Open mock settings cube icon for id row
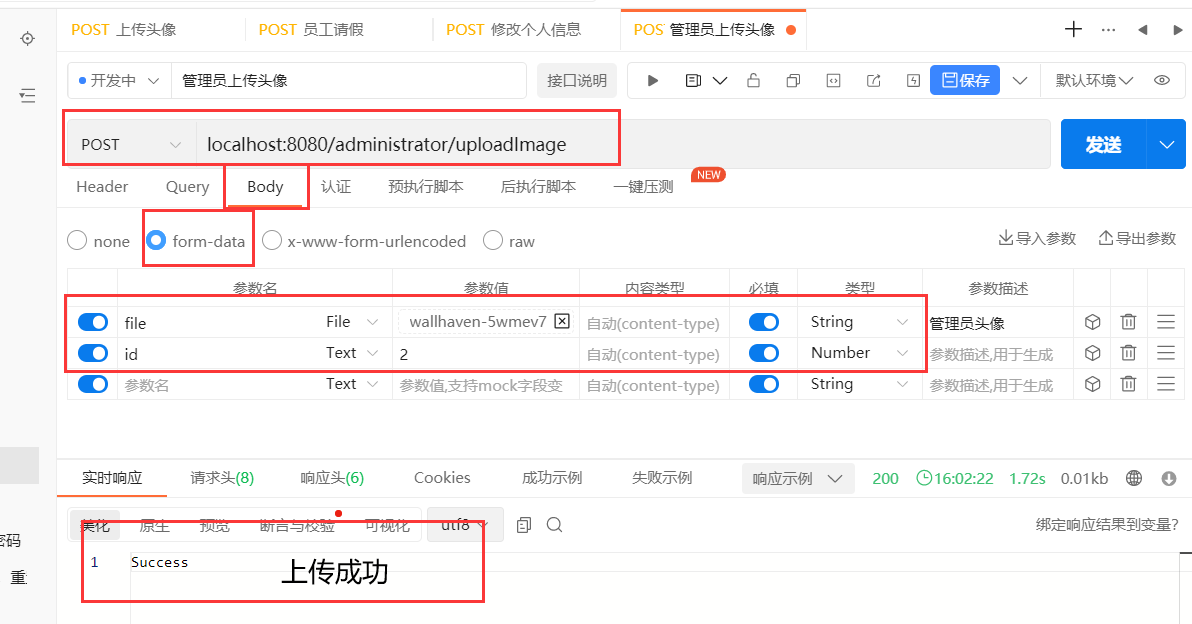 [x=1092, y=353]
